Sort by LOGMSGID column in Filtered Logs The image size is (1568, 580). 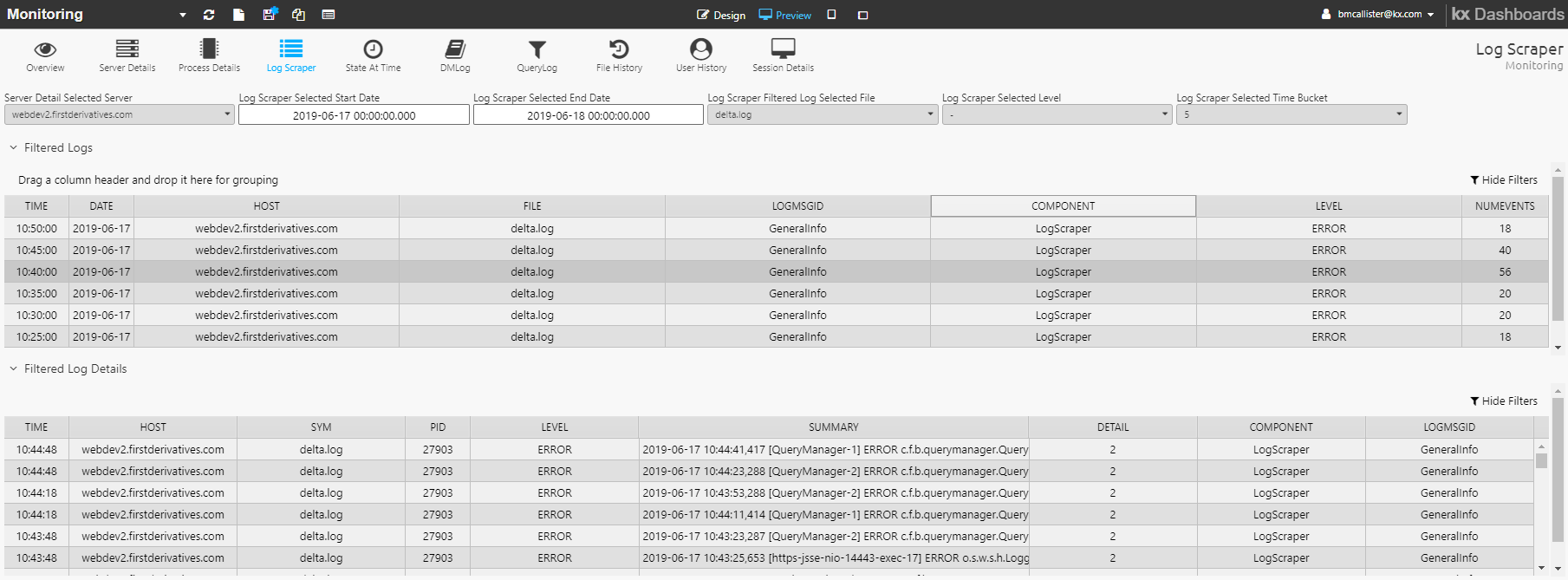point(797,206)
